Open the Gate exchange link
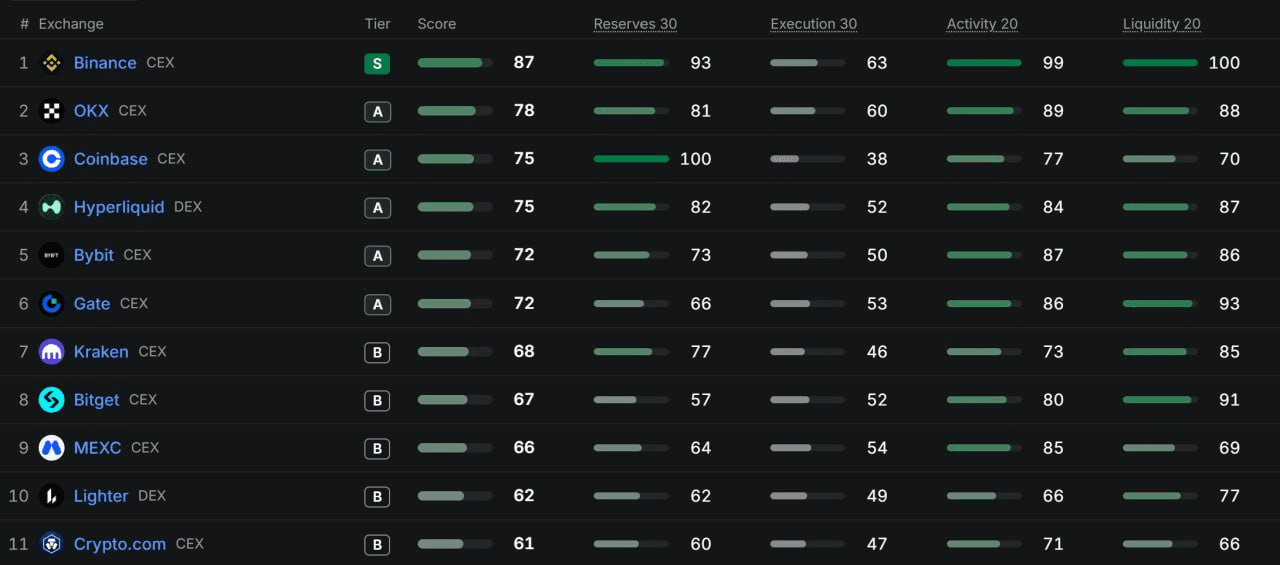This screenshot has height=565, width=1280. pos(92,303)
